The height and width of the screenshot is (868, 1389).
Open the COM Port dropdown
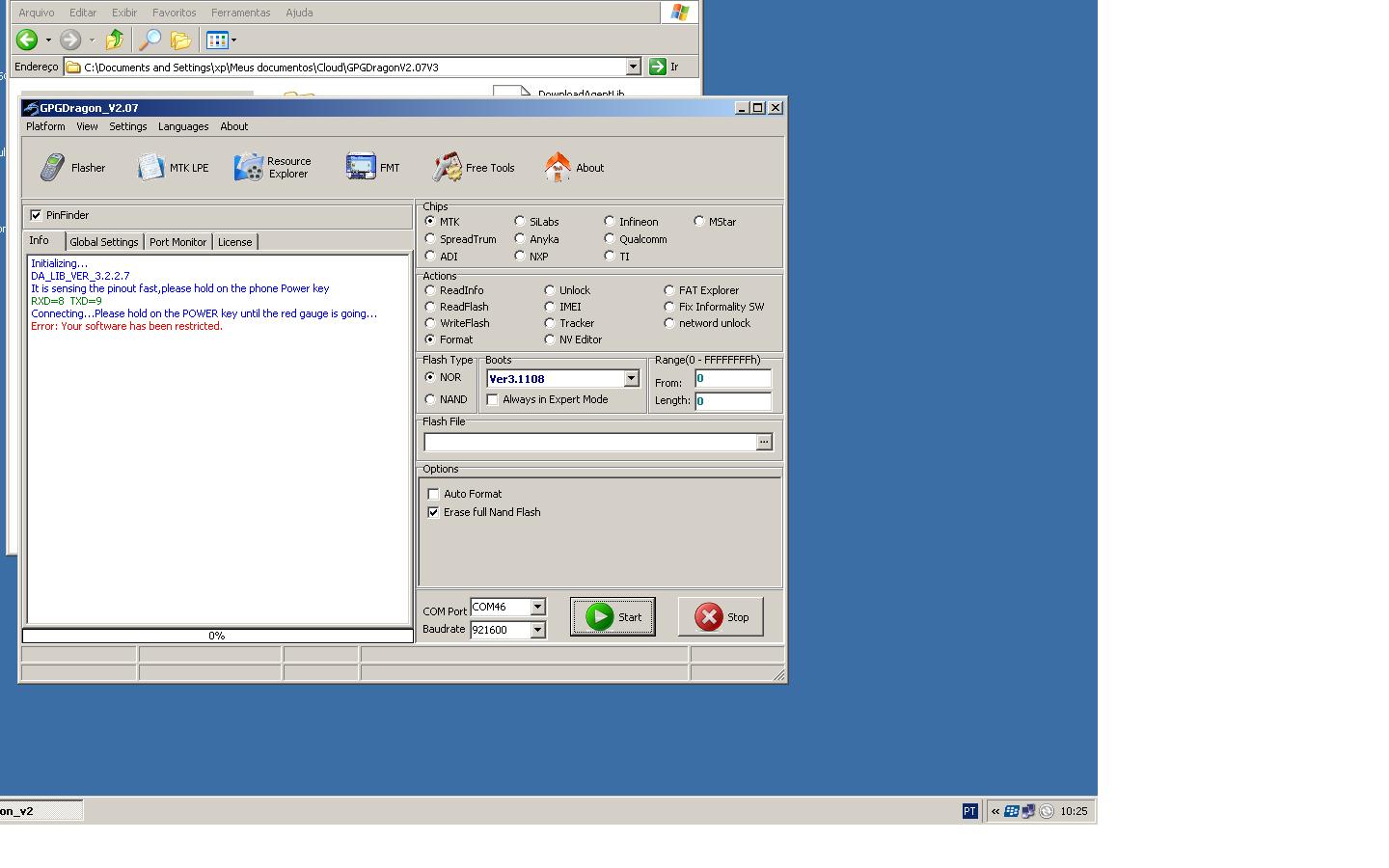coord(537,607)
